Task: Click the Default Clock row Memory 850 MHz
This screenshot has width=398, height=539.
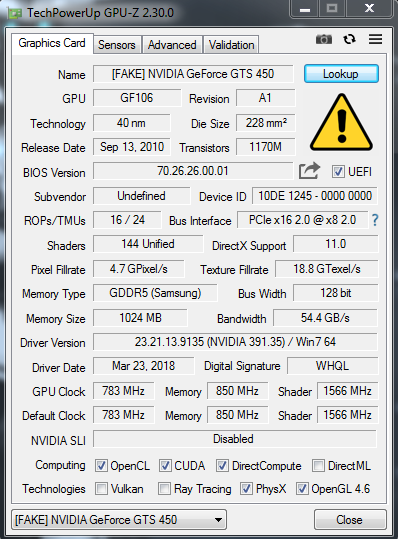Action: pos(237,415)
